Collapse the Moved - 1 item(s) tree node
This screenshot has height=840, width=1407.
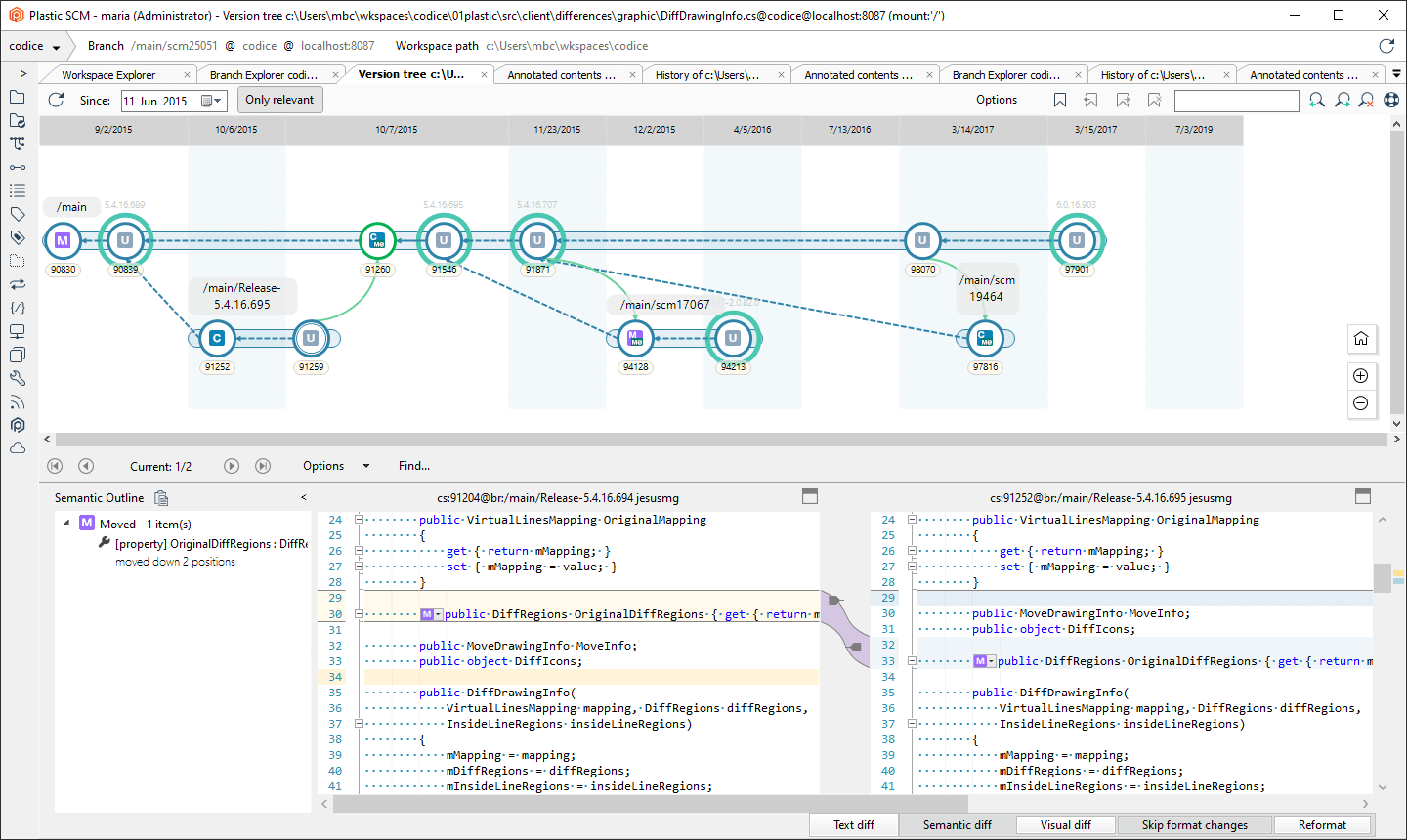tap(66, 524)
